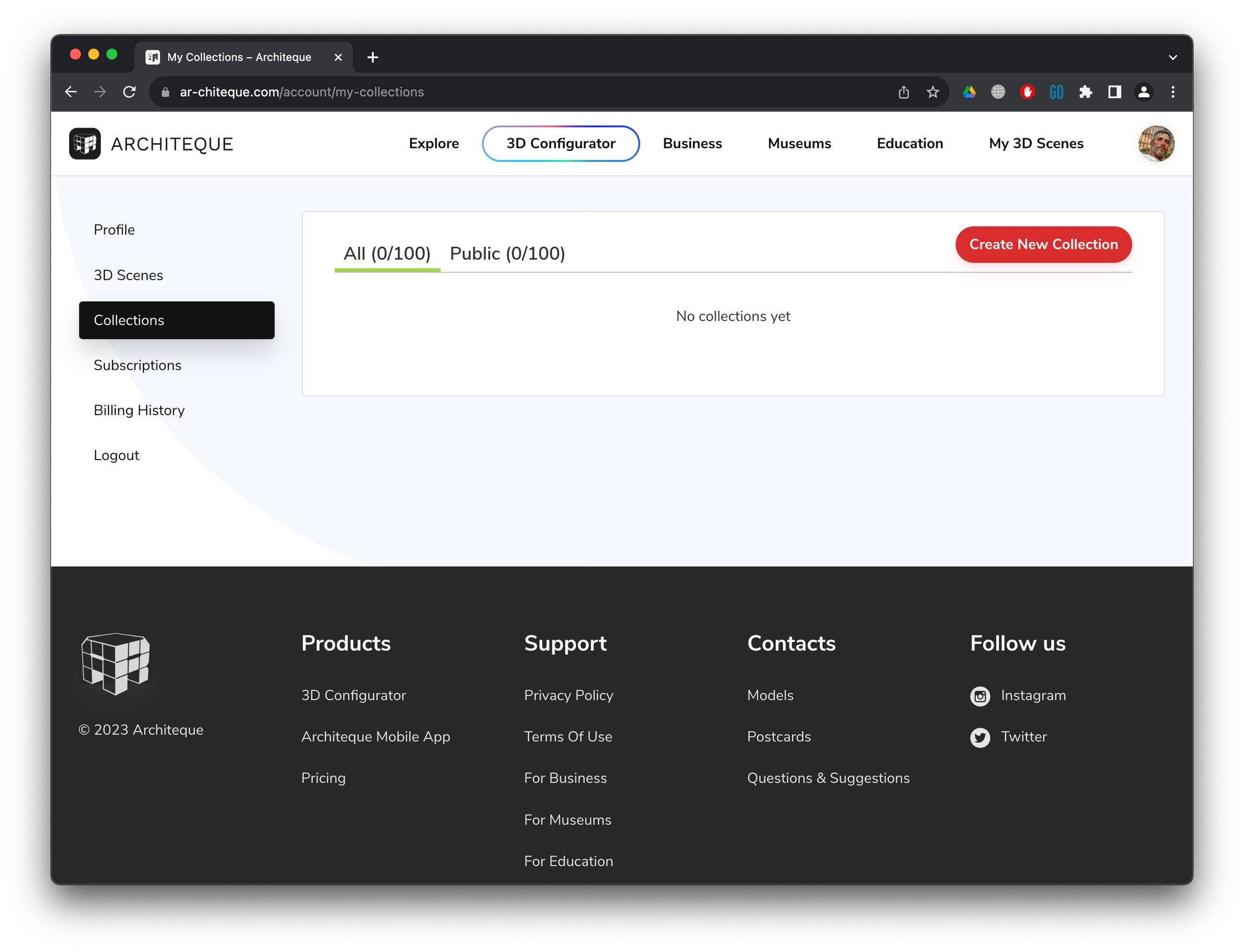Click the Instagram icon in footer
Viewport: 1244px width, 952px height.
point(980,696)
